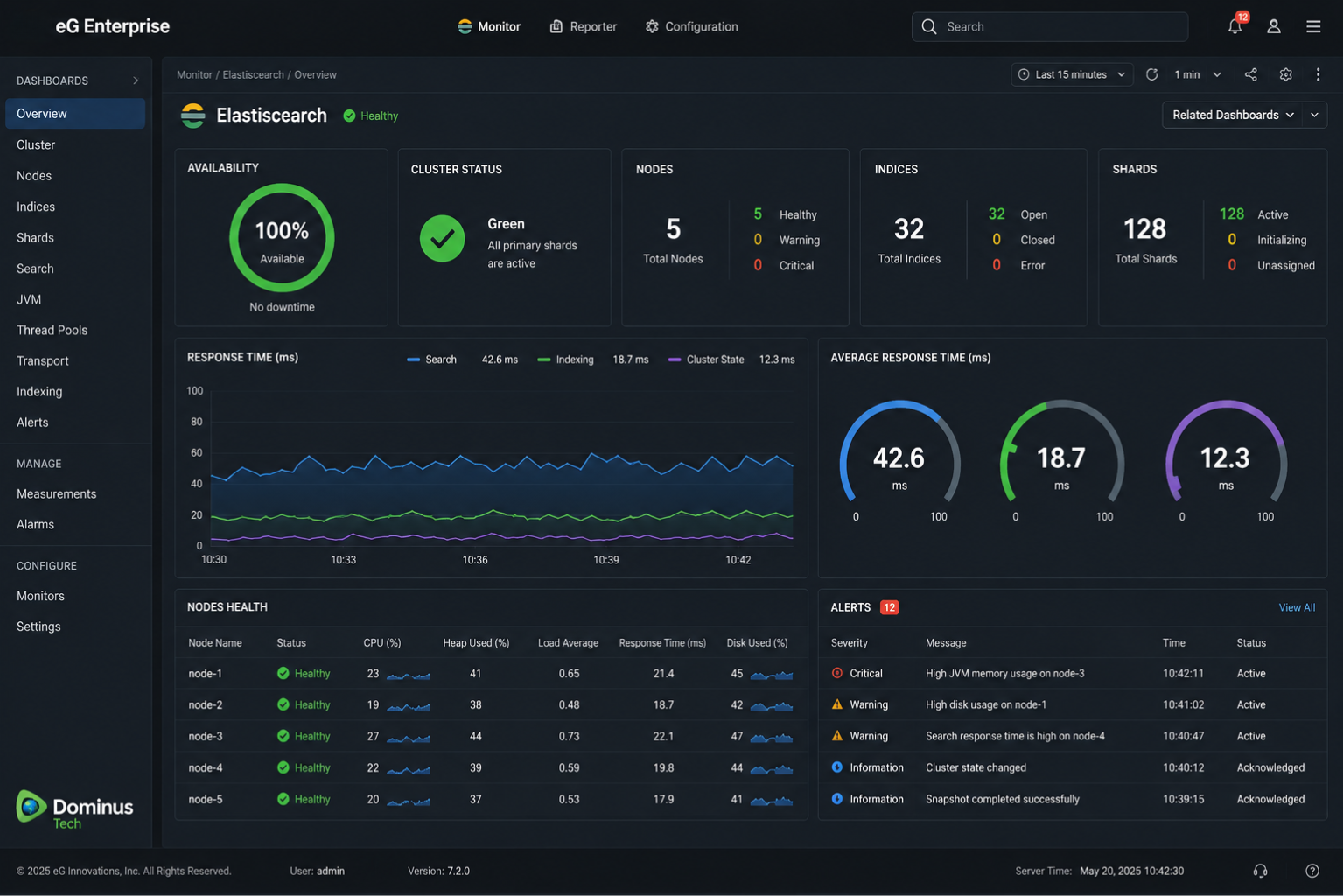Click the share dashboard icon
1343x896 pixels.
click(1250, 74)
